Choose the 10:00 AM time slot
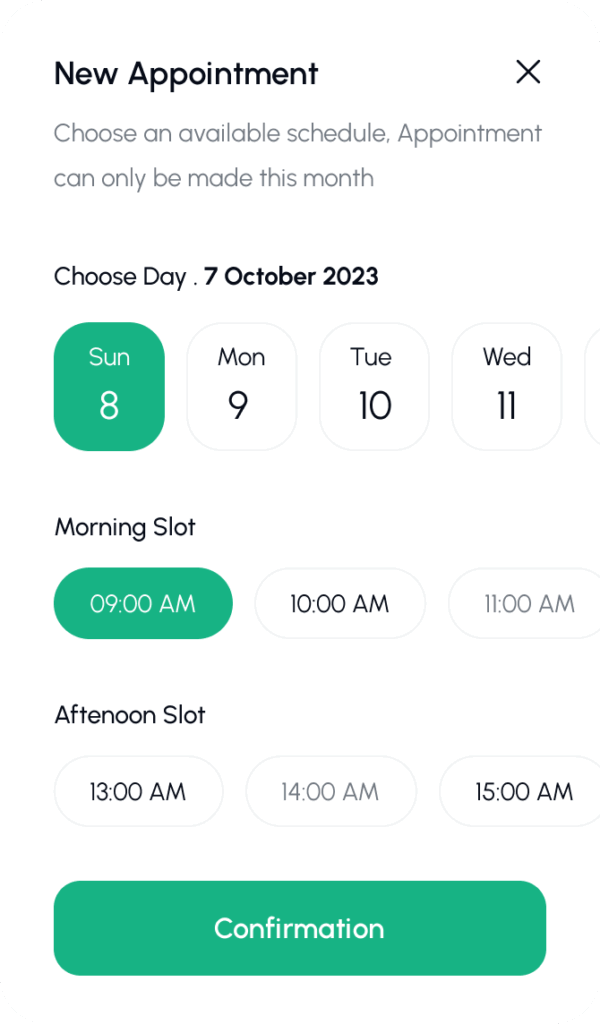Viewport: 600px width, 1024px height. pos(340,603)
